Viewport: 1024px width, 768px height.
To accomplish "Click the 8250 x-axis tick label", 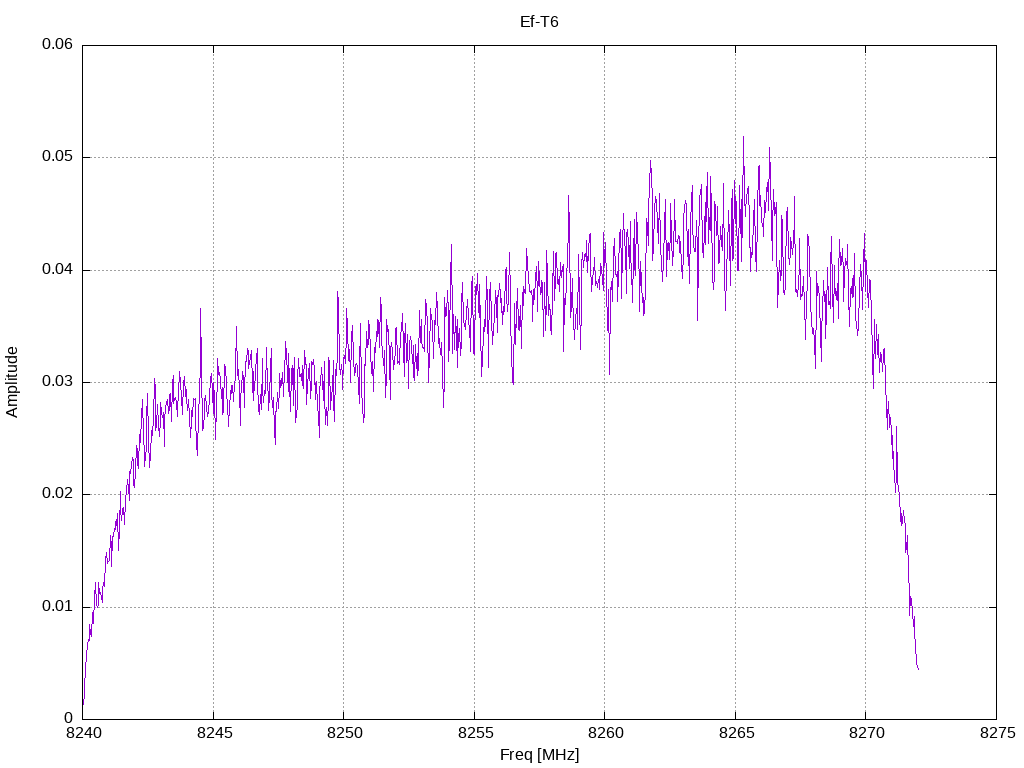I will point(345,733).
